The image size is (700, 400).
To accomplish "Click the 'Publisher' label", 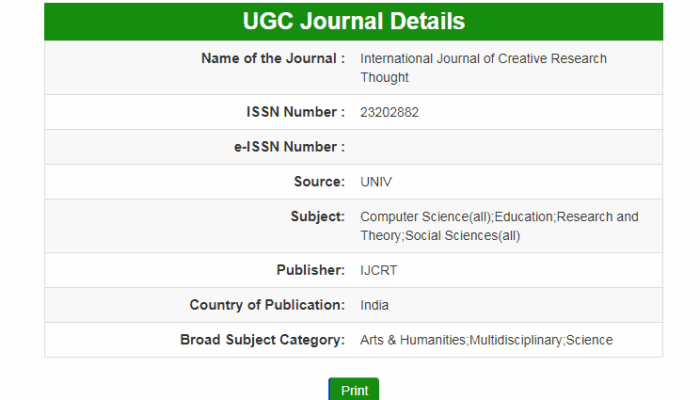I will [311, 270].
